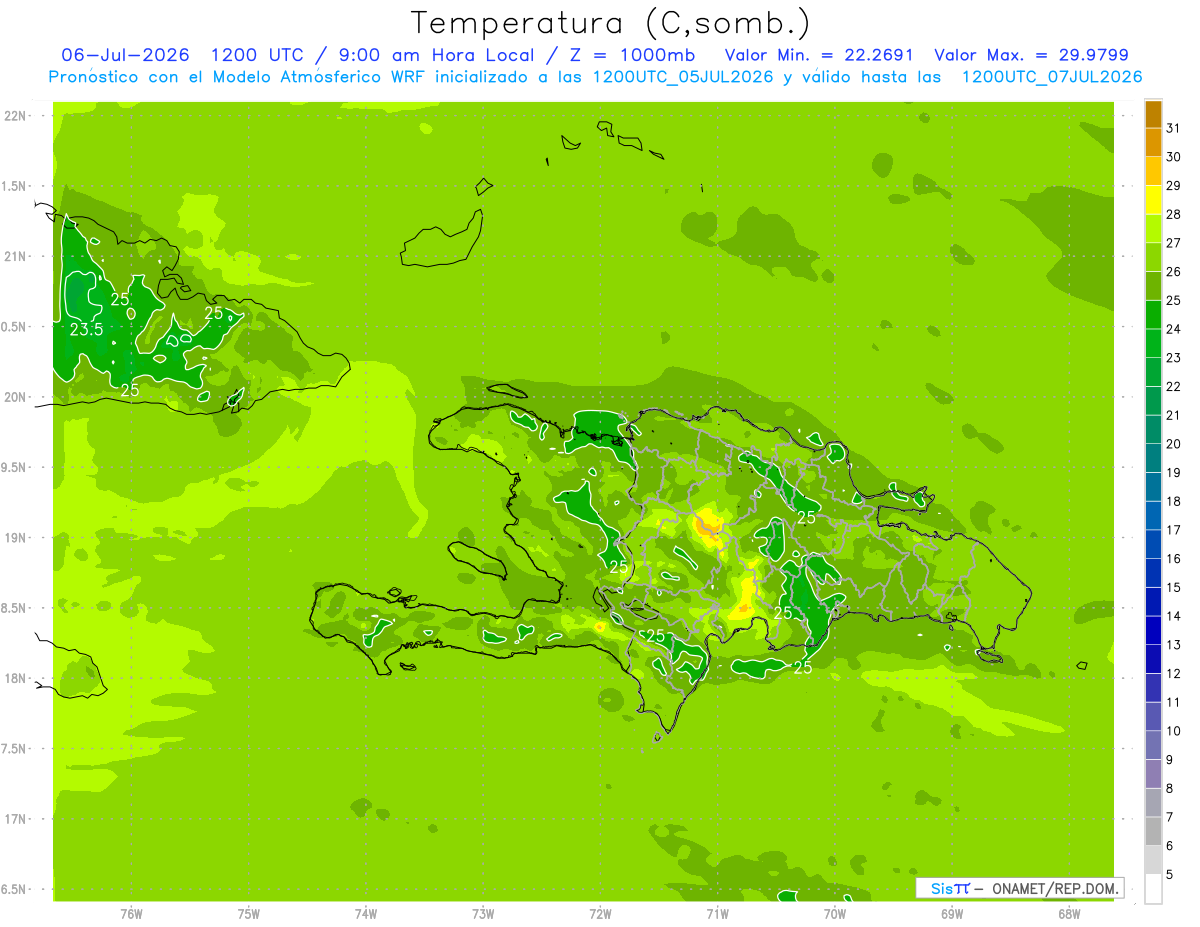Click "1200UTC_07JUL2026" valid-until time text

(1051, 77)
